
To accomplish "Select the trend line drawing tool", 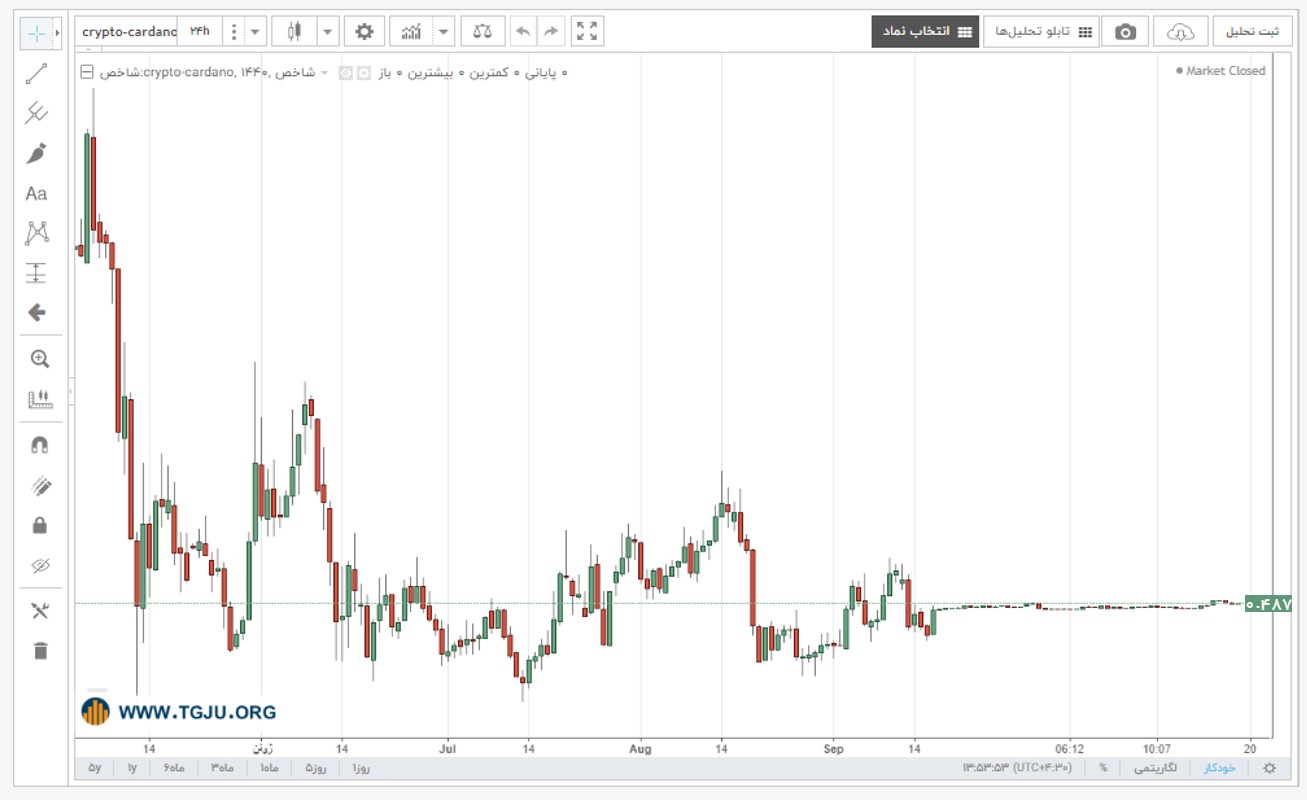I will pos(37,73).
